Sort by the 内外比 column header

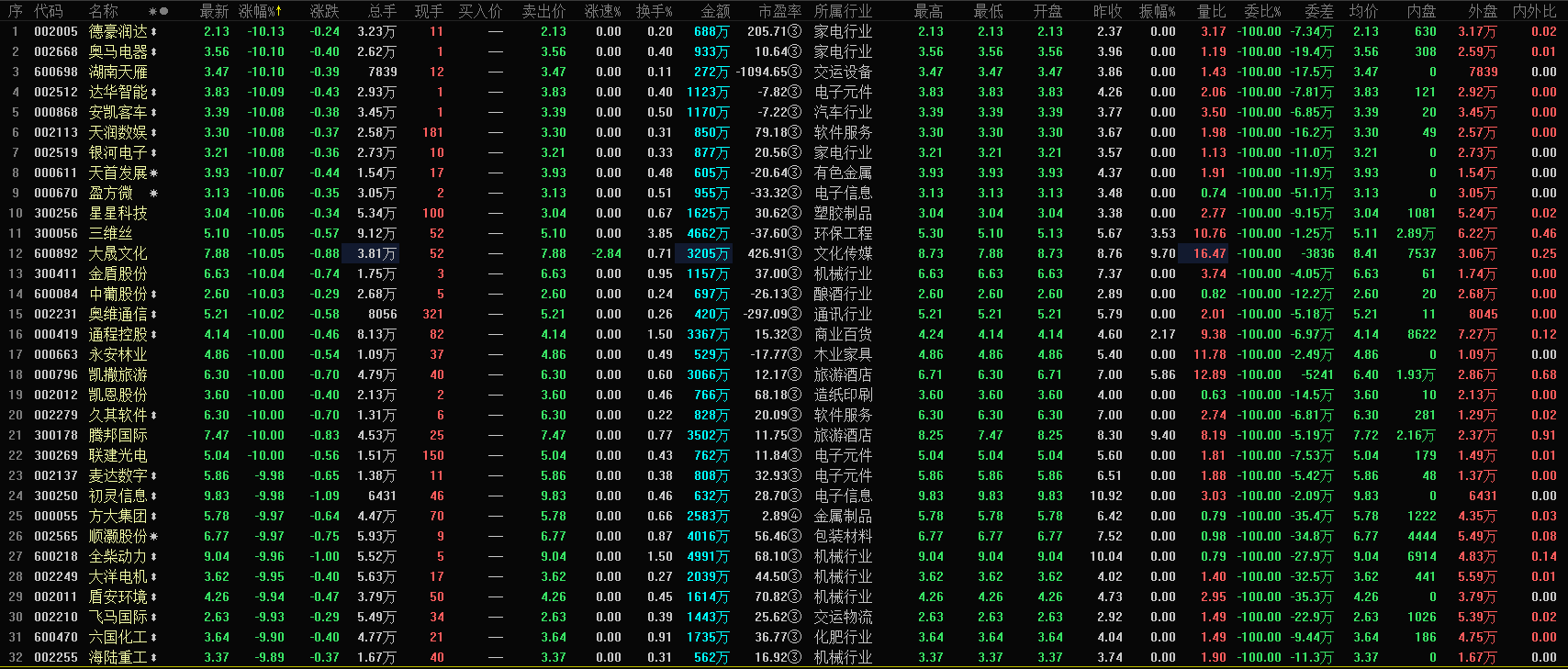1534,11
